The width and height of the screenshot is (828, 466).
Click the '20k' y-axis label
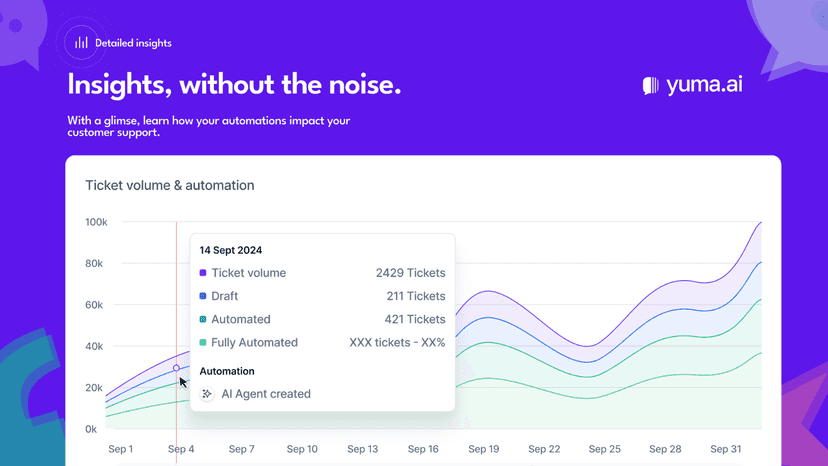click(x=94, y=387)
